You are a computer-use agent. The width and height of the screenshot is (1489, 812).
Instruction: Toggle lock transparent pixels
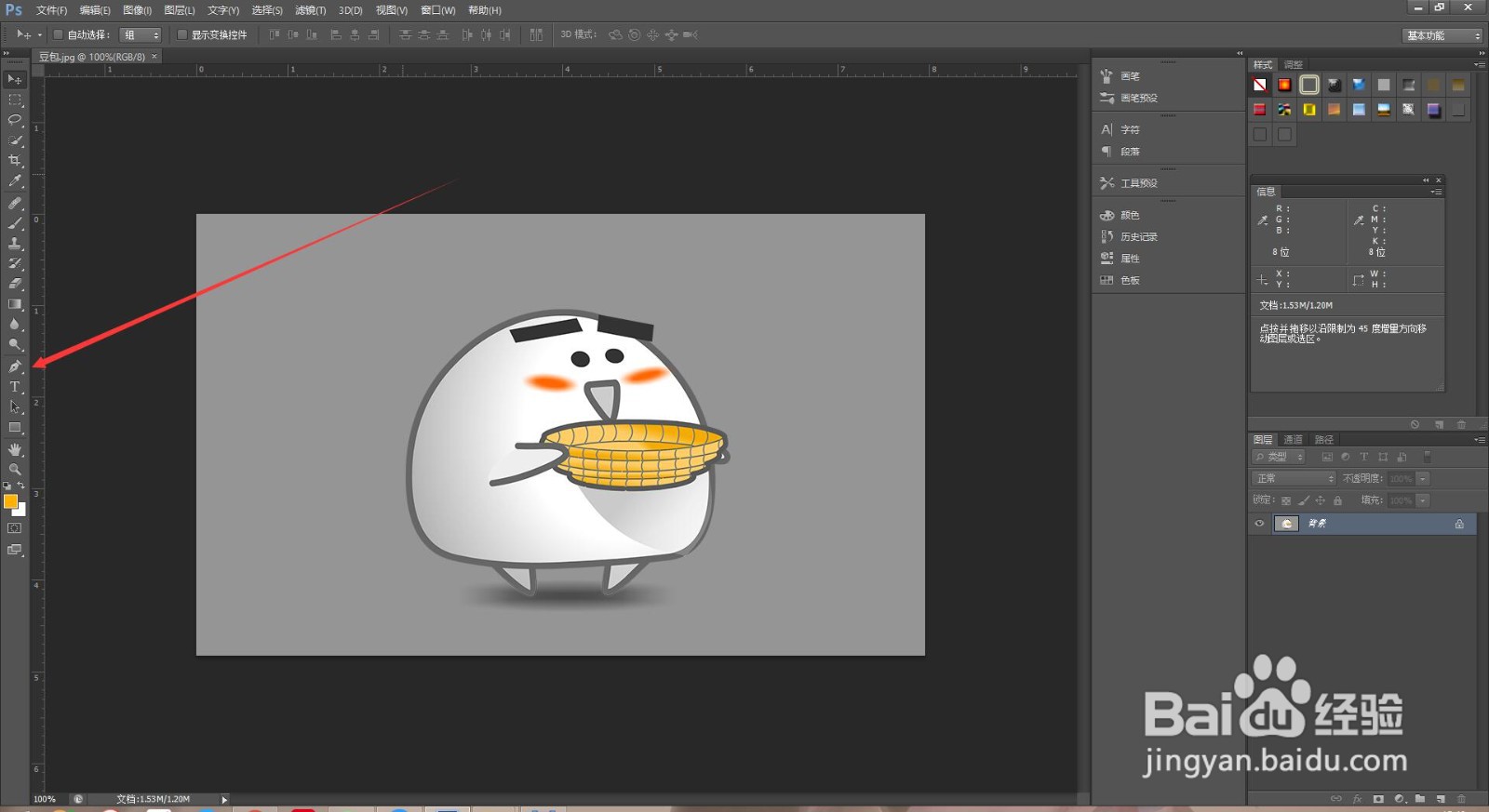coord(1286,500)
